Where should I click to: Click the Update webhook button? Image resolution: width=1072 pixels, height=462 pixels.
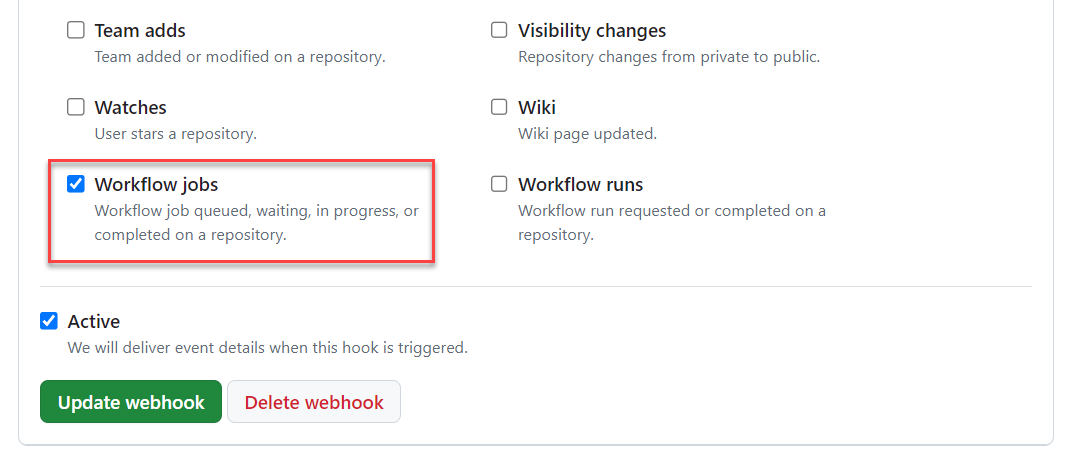(131, 402)
